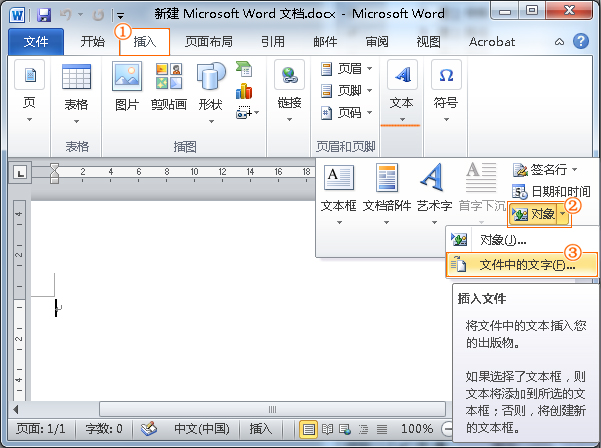Switch to Outline view button
Screen dimensions: 601x448
tap(363, 429)
